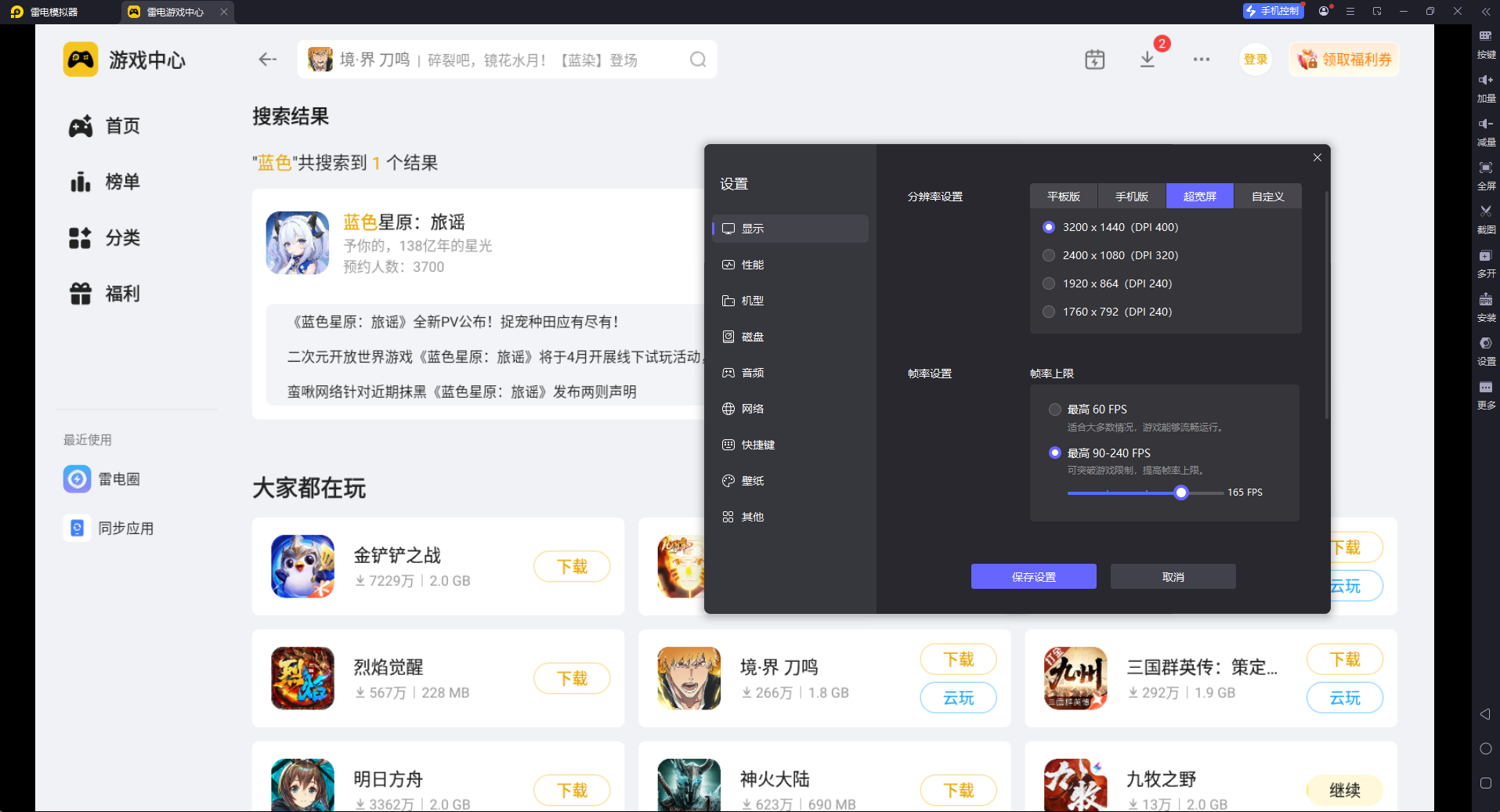Switch to the 平板版 resolution tab
This screenshot has width=1500, height=812.
click(1064, 197)
